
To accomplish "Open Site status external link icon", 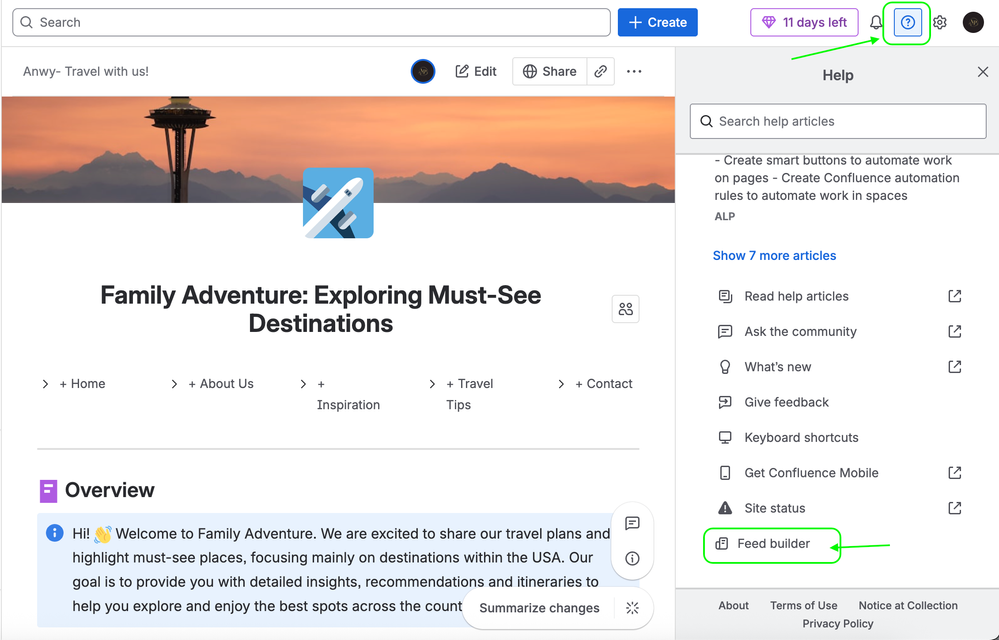I will click(x=954, y=508).
